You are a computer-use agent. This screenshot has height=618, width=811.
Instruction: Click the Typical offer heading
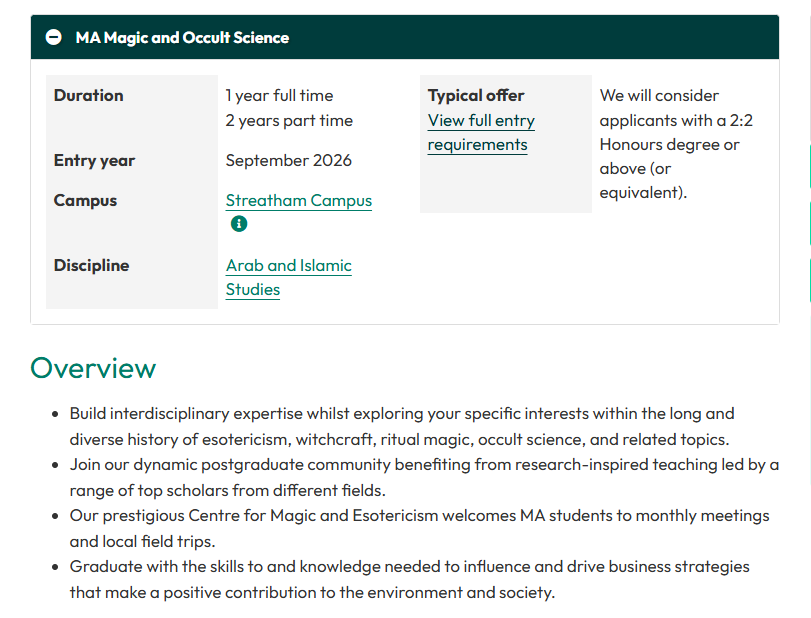point(476,96)
